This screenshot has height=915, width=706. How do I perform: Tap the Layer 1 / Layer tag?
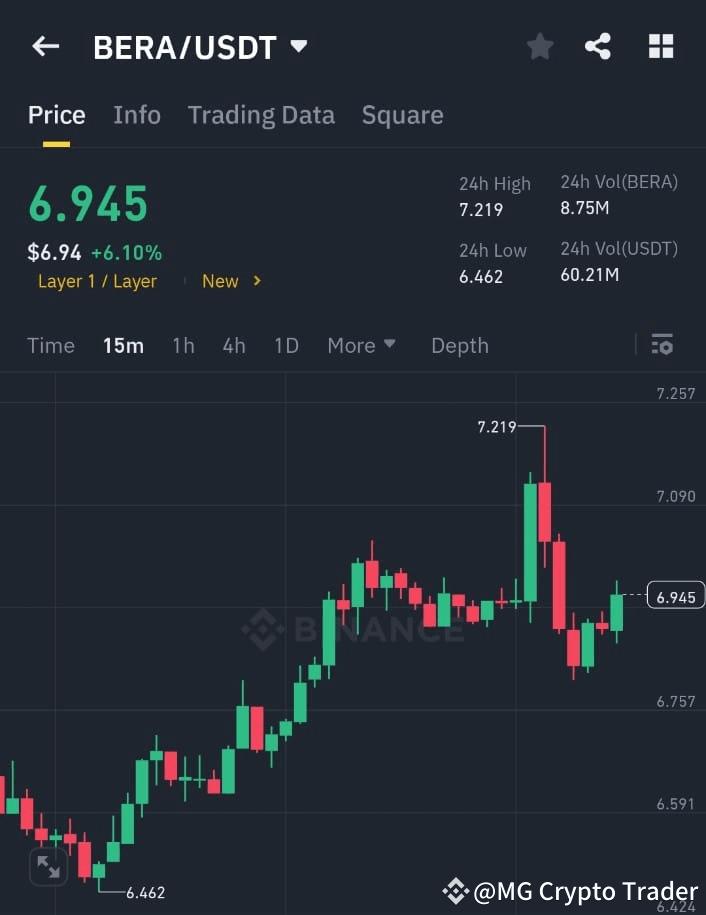[x=97, y=281]
